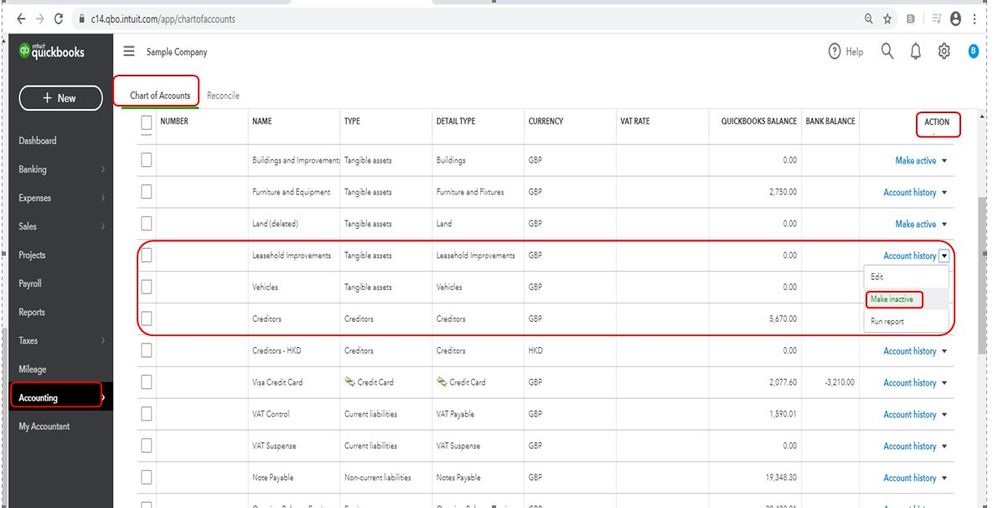Make Land (deleted) account active

pyautogui.click(x=915, y=224)
